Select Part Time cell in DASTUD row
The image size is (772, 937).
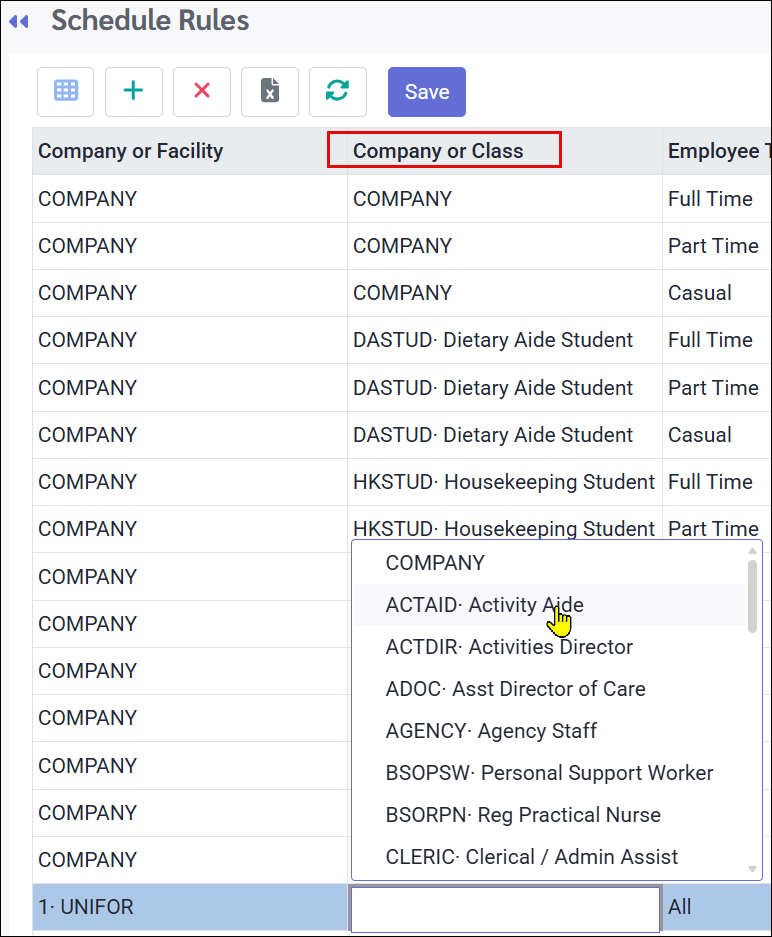(717, 388)
